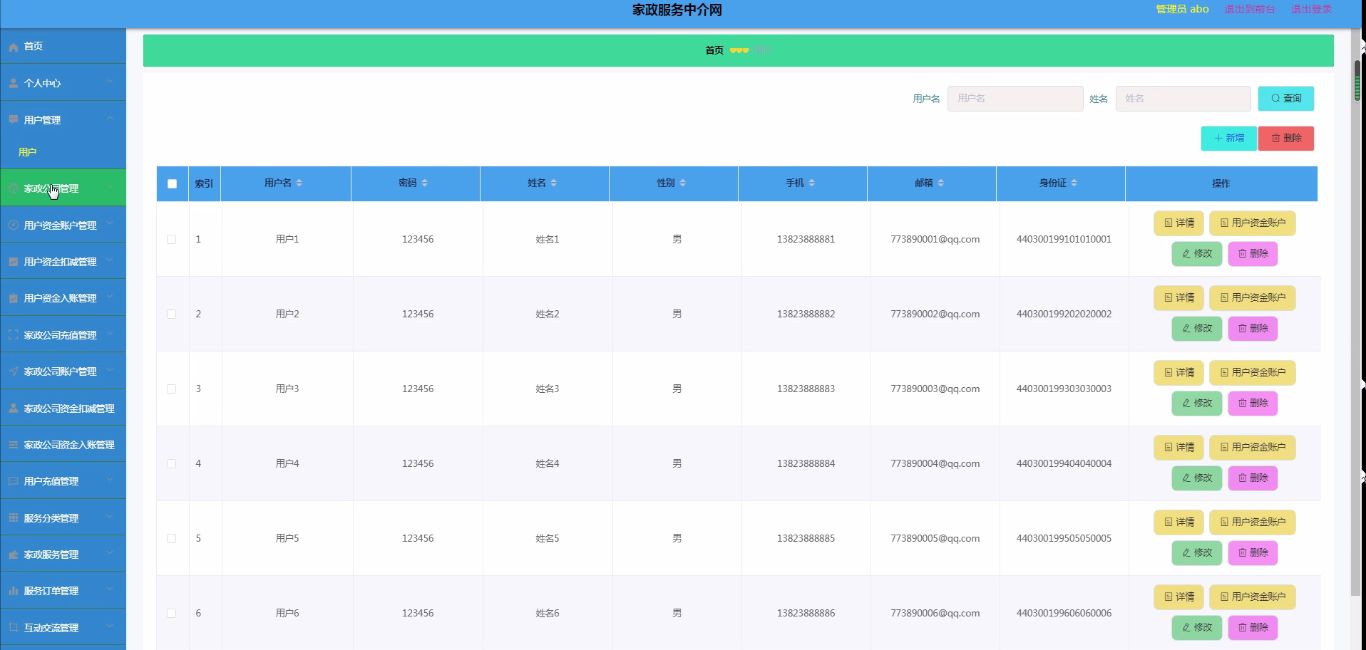Click the icon beside 用户资金扣减管理 in sidebar
Image resolution: width=1366 pixels, height=650 pixels.
click(13, 262)
